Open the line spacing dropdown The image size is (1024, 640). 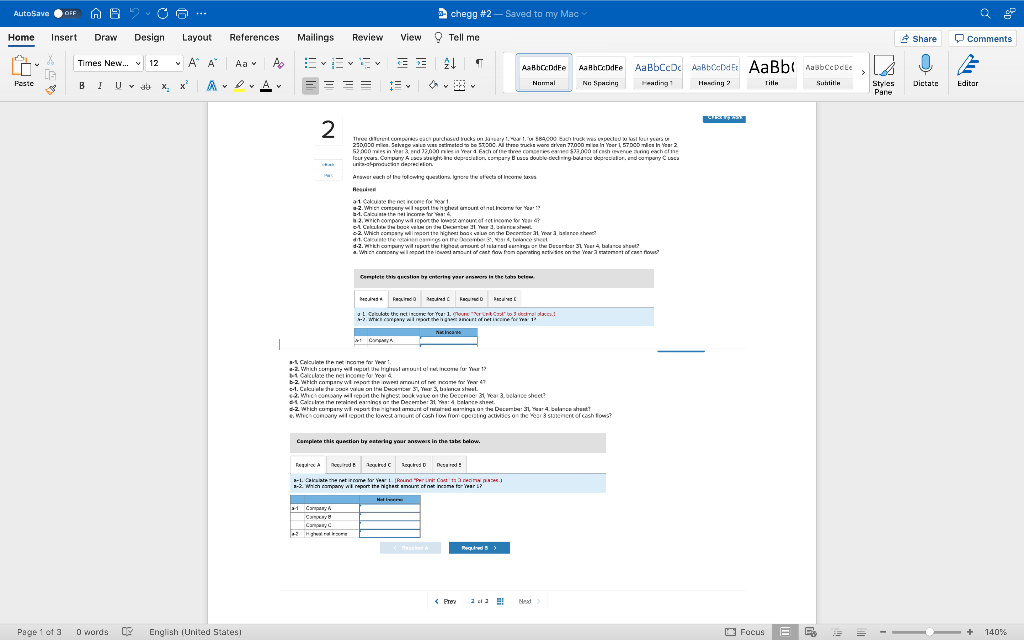click(x=400, y=86)
